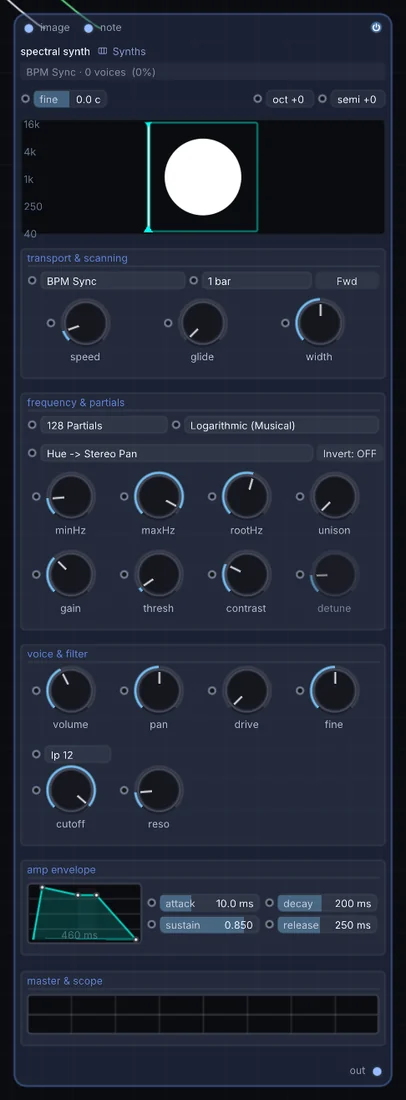Viewport: 406px width, 1100px height.
Task: Click the drive knob
Action: (246, 690)
